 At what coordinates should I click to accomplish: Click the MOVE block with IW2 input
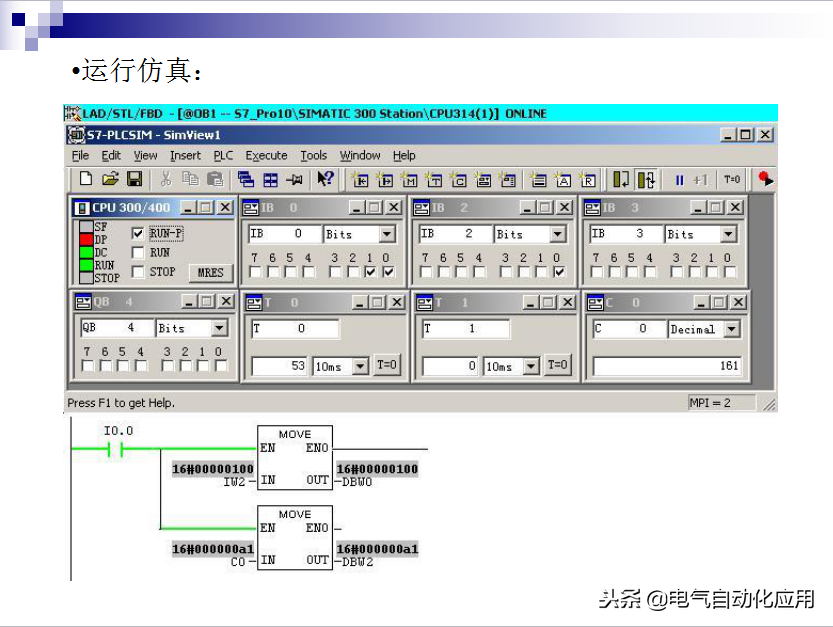295,457
